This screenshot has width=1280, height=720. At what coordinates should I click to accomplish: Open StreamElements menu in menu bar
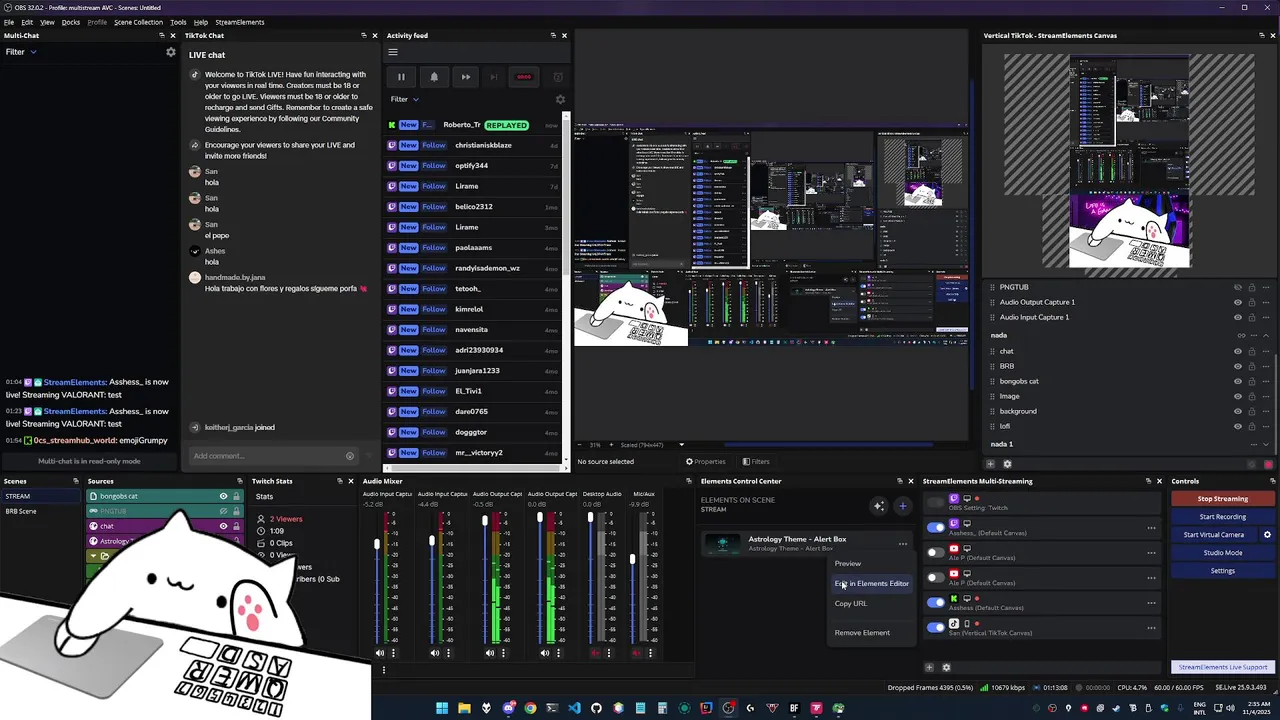coord(240,22)
